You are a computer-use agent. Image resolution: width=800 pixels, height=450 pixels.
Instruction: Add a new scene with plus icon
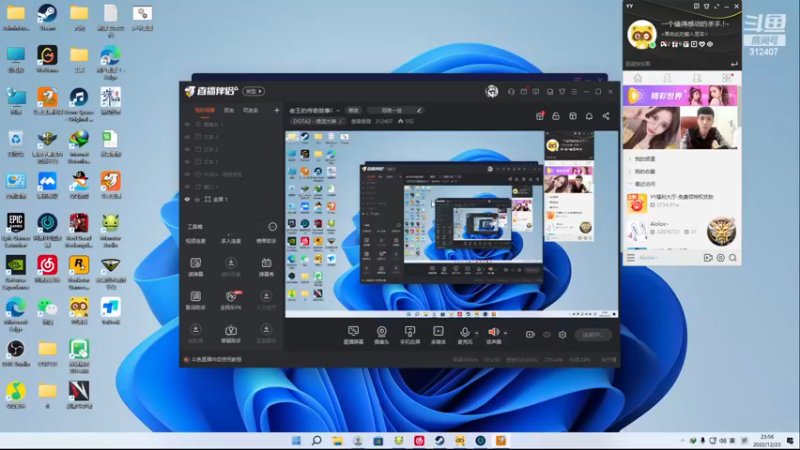[x=277, y=110]
